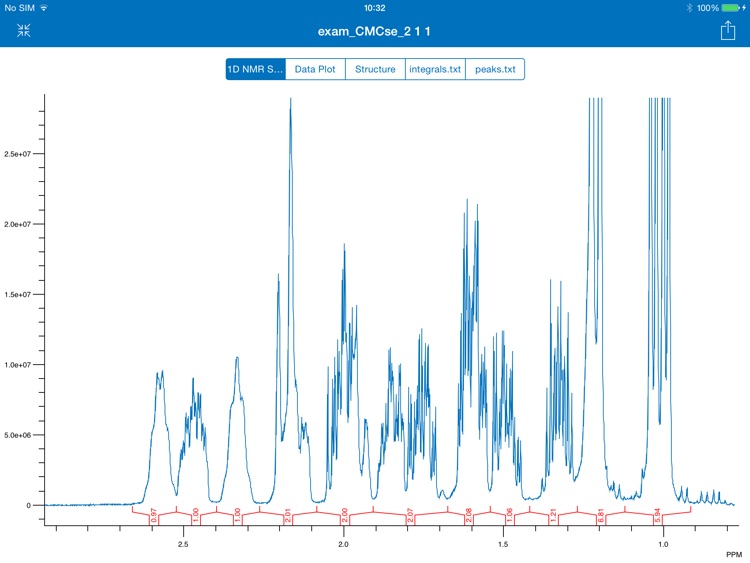This screenshot has width=750, height=563.
Task: Select integral value 2.00
Action: click(x=345, y=515)
